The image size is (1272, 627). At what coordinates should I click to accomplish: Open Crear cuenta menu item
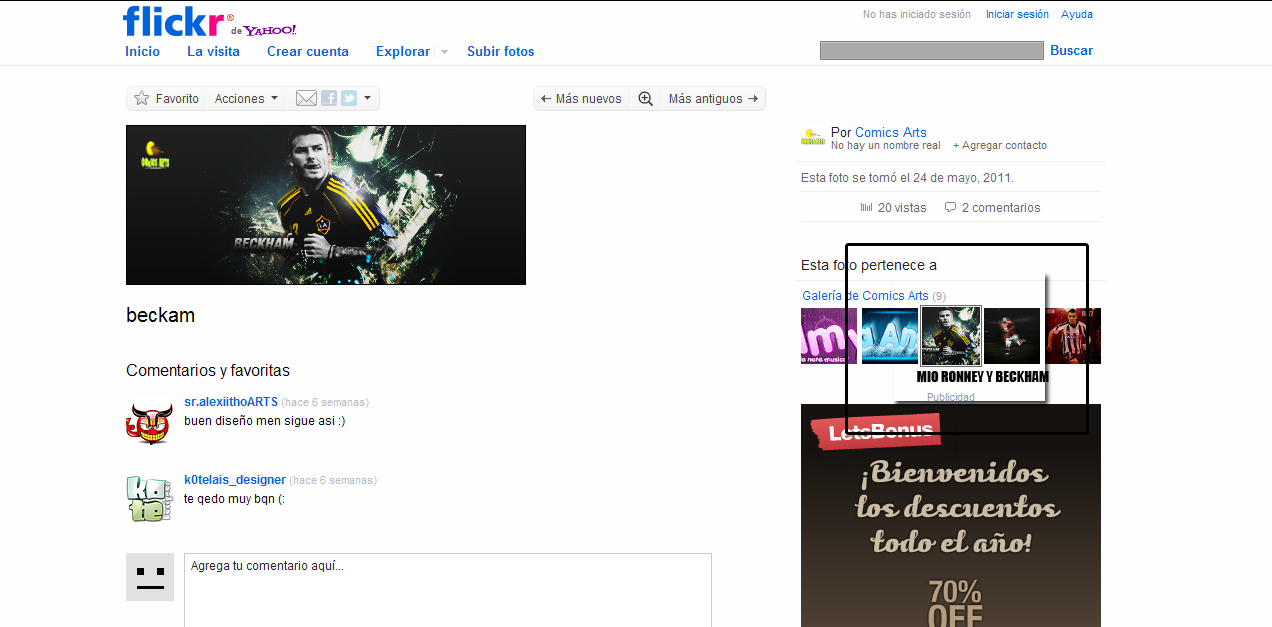tap(308, 51)
